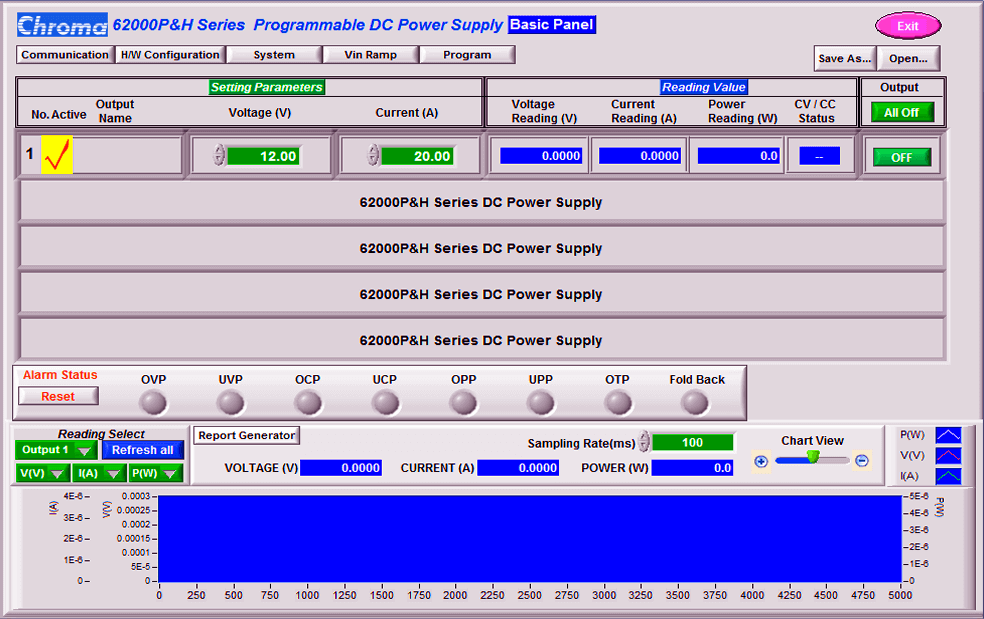Viewport: 984px width, 619px height.
Task: Click the Refresh all button
Action: click(142, 450)
